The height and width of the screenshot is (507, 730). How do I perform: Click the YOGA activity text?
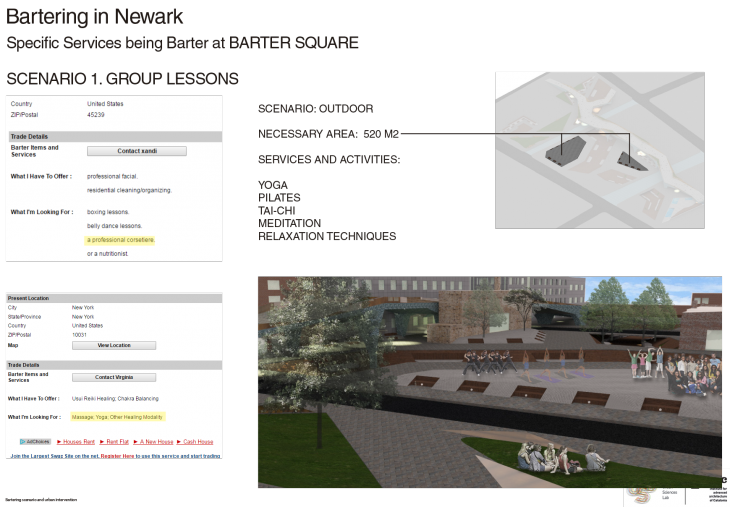(x=273, y=185)
